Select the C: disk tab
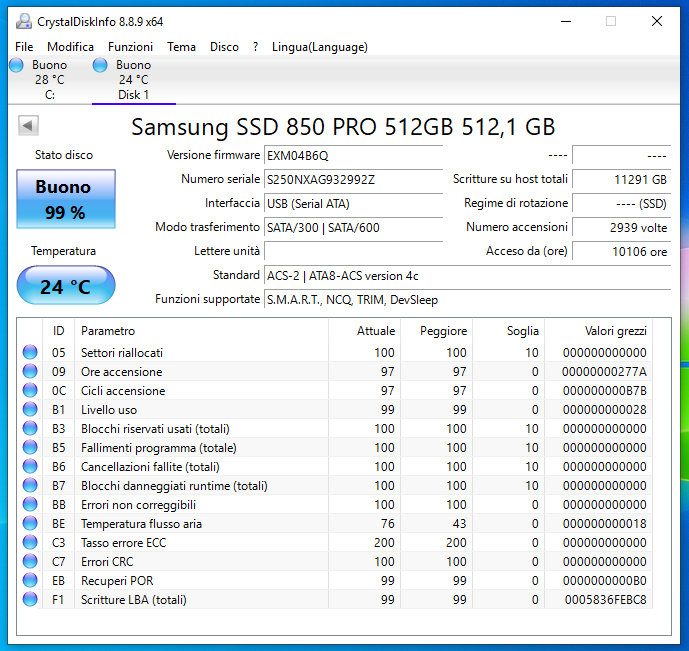Image resolution: width=689 pixels, height=651 pixels. click(x=49, y=80)
